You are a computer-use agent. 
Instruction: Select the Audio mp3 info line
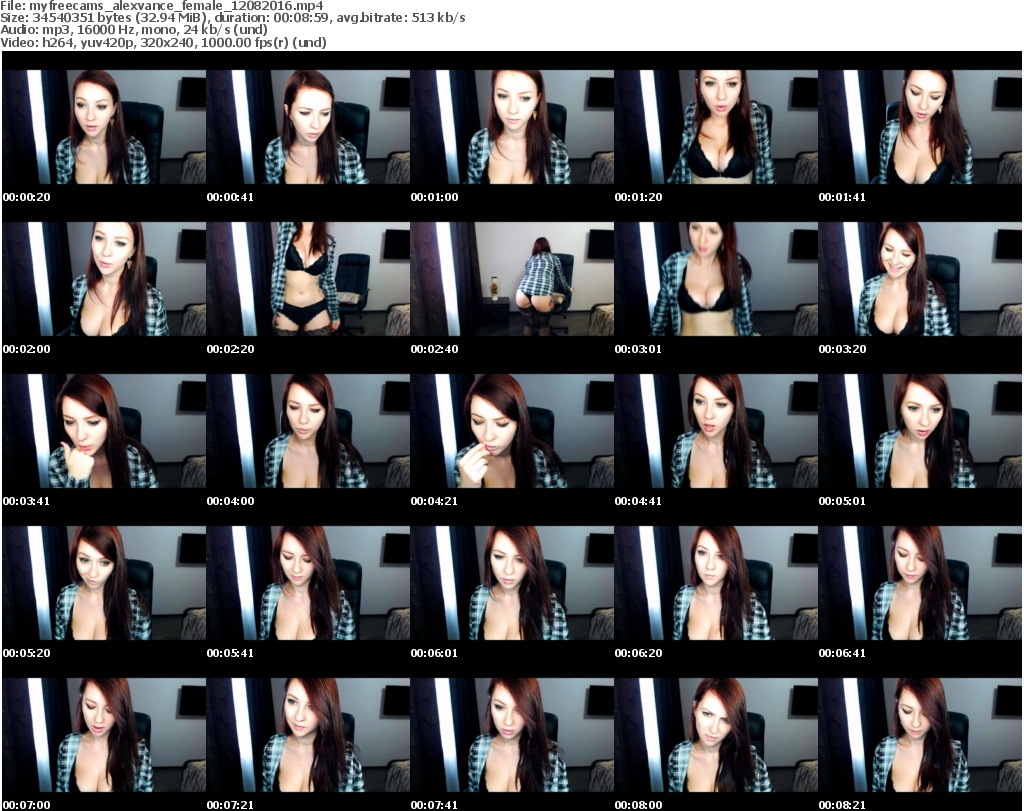coord(134,30)
